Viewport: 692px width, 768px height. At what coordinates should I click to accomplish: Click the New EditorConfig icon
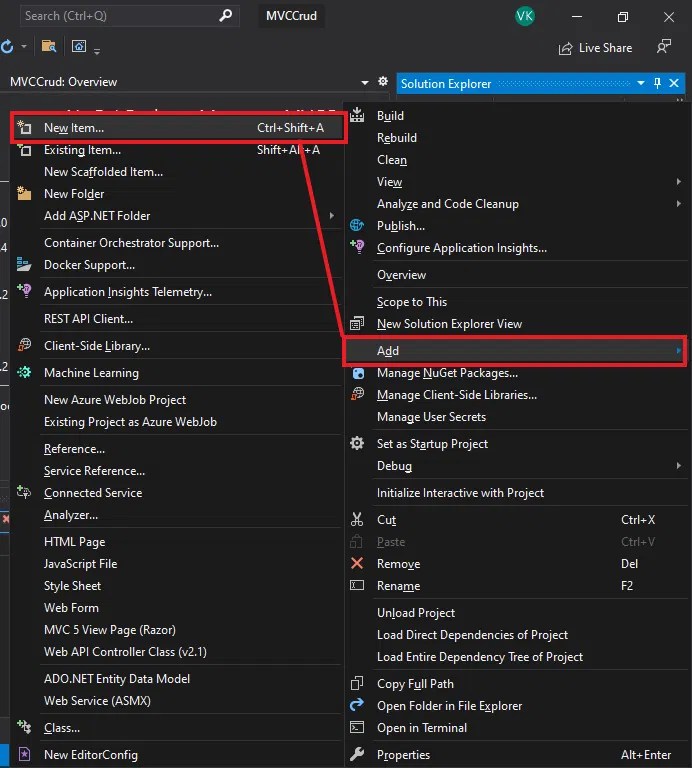click(x=24, y=754)
